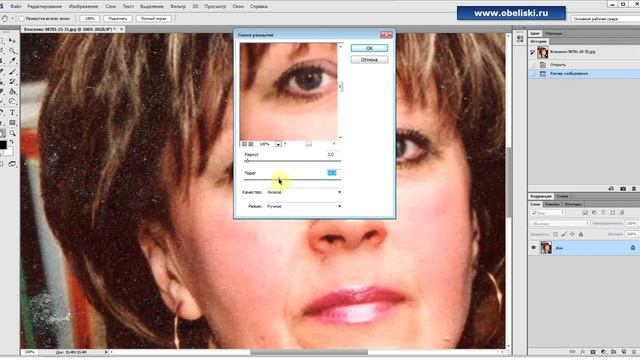The width and height of the screenshot is (640, 360).
Task: Click Радиус value input field
Action: [x=332, y=155]
